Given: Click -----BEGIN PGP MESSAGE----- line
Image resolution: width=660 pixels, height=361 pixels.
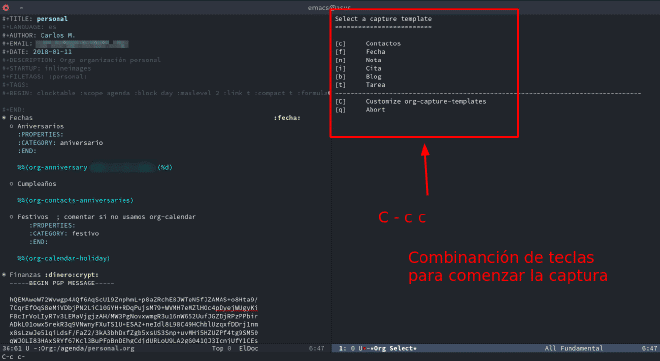Looking at the screenshot, I should [62, 283].
